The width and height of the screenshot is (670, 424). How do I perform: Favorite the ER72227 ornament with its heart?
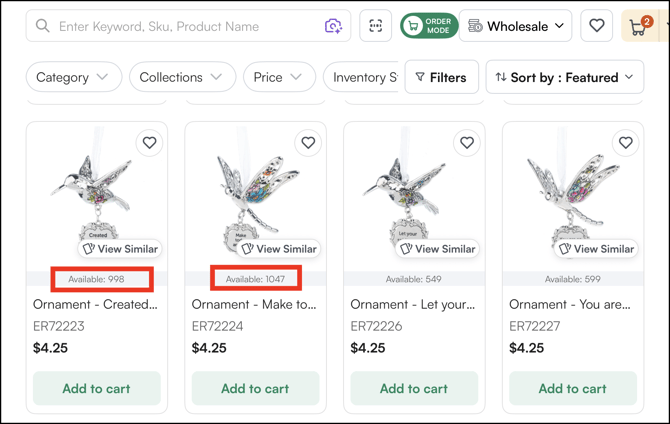click(626, 143)
